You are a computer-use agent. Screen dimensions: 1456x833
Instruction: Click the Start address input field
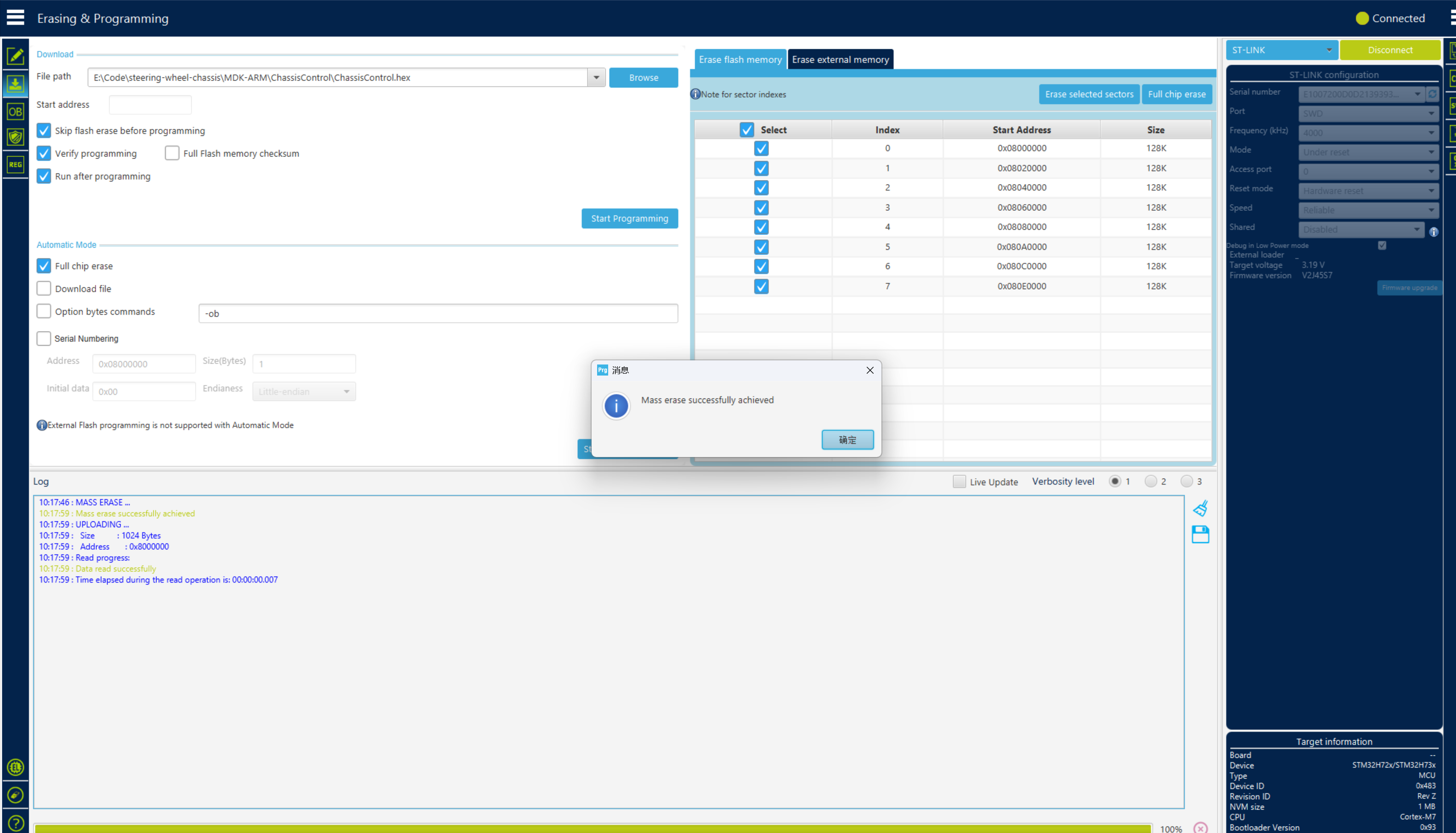150,104
